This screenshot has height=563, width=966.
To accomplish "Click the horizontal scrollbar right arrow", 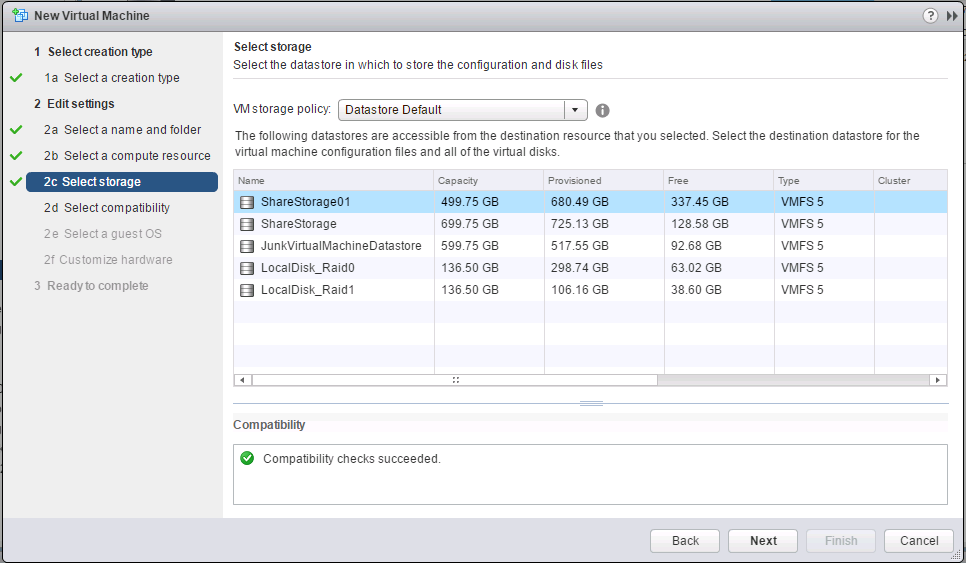I will [x=938, y=380].
